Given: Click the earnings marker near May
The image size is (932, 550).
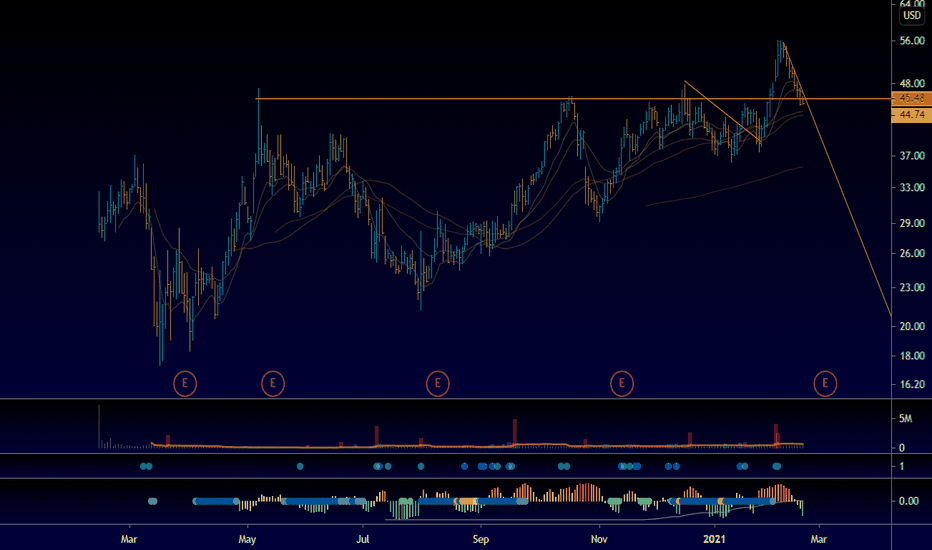Looking at the screenshot, I should pos(273,384).
